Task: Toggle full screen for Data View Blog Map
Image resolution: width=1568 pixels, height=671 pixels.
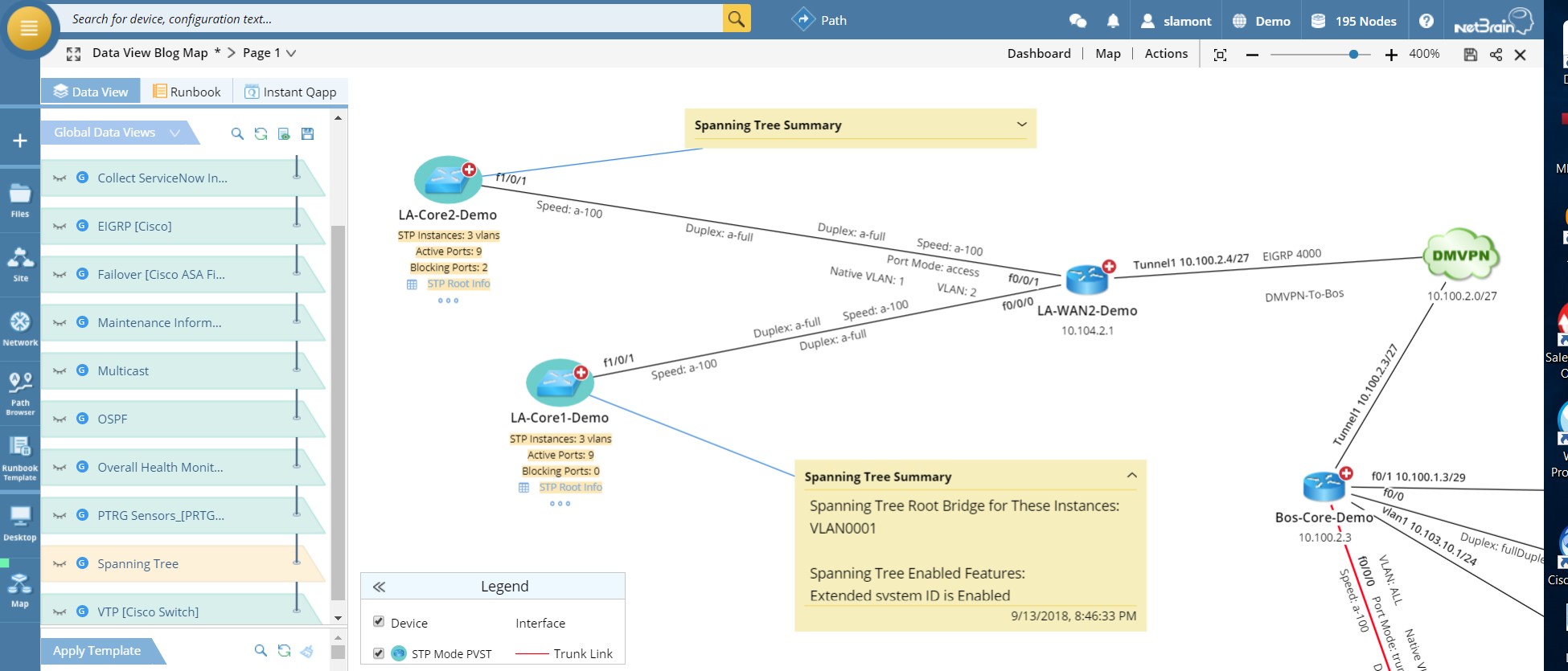Action: pos(73,54)
